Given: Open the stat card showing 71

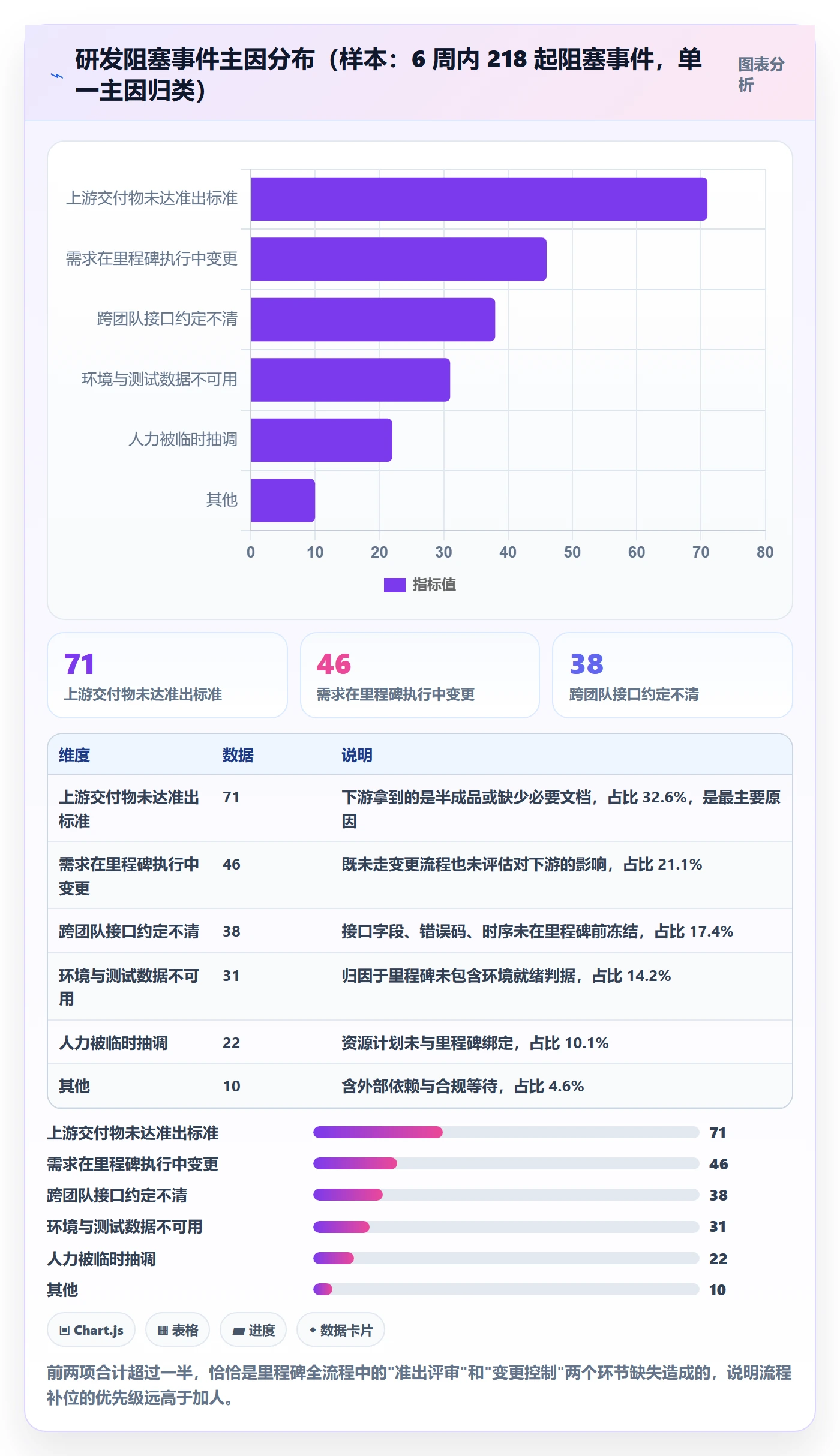Looking at the screenshot, I should (x=167, y=675).
